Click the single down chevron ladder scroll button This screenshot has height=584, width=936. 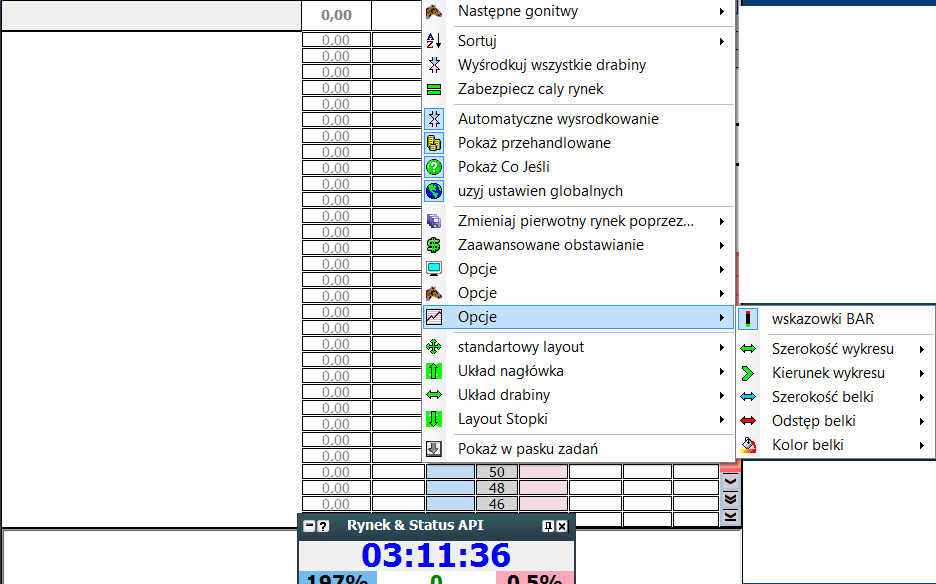(x=731, y=481)
